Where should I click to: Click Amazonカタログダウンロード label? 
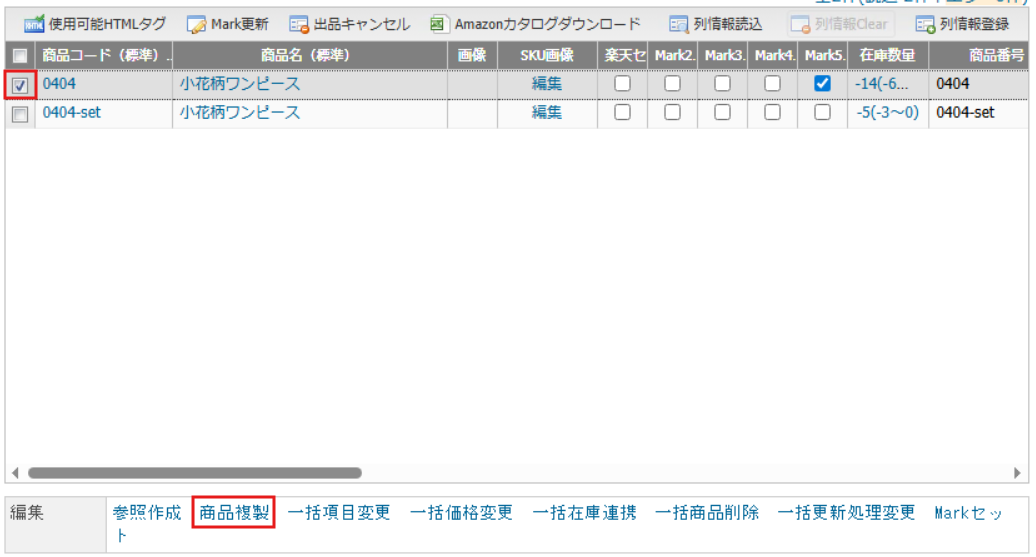click(548, 24)
